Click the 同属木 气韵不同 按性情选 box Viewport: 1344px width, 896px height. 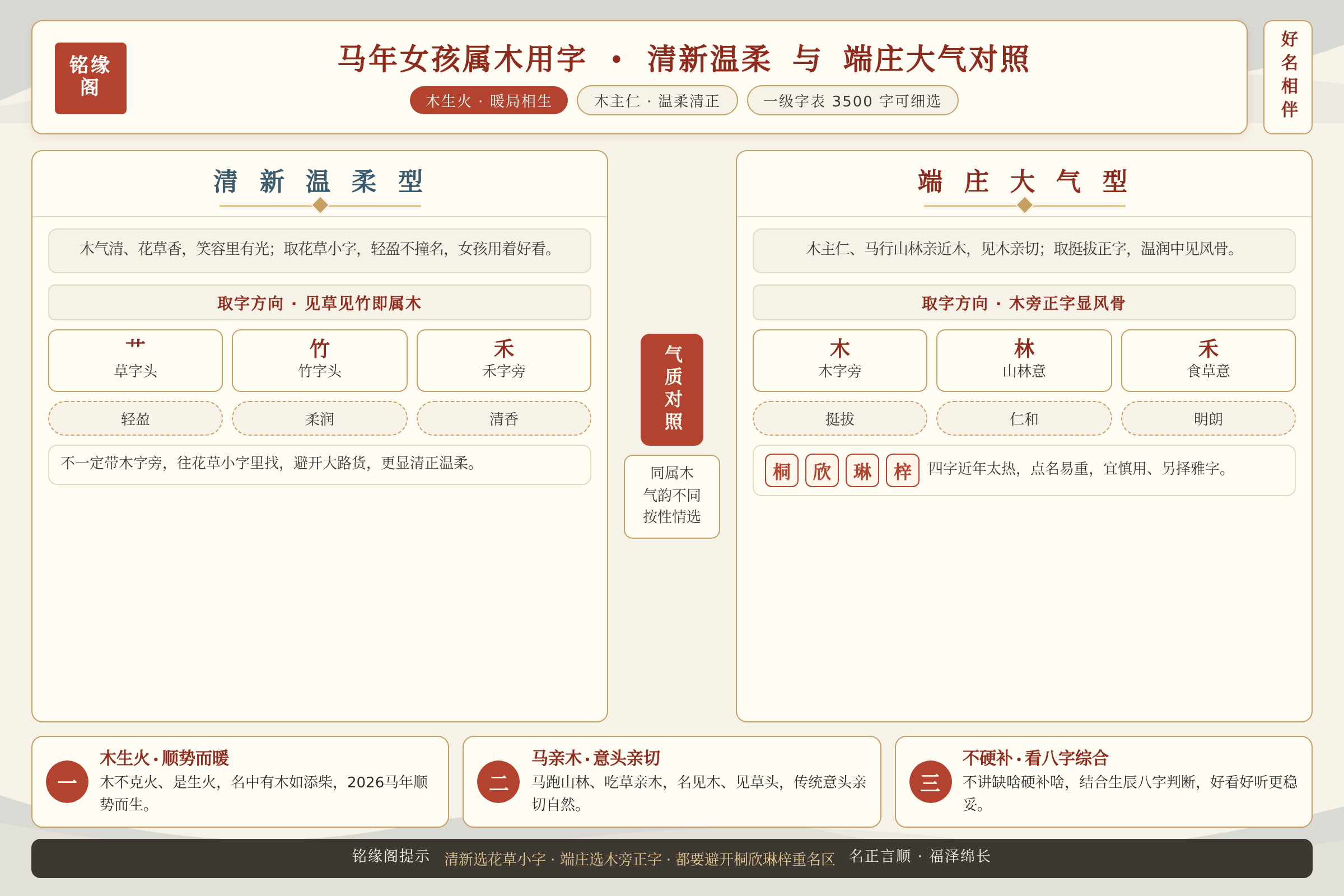672,496
